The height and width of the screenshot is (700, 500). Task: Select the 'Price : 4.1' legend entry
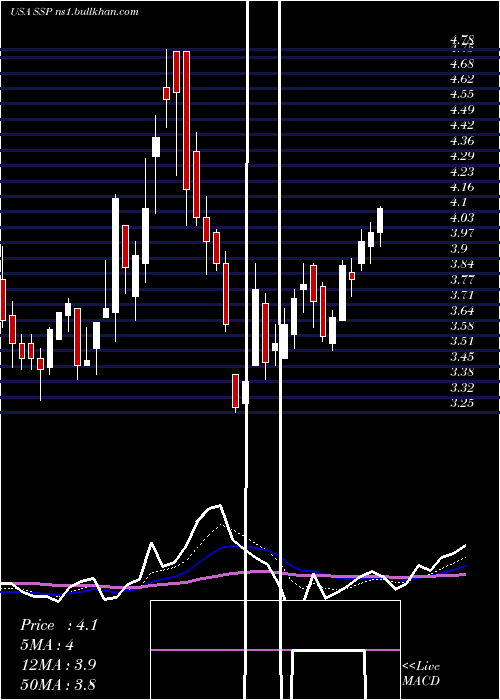point(59,625)
